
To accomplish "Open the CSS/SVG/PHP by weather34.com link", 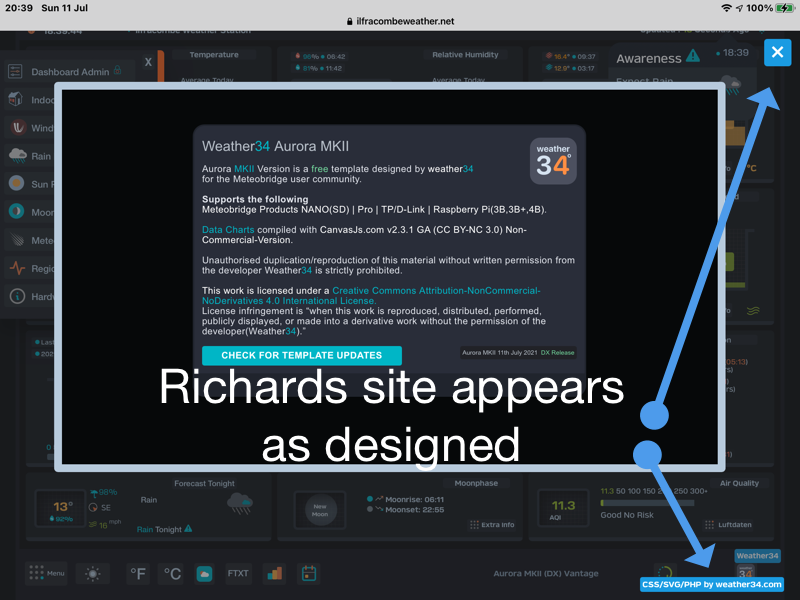I will 712,585.
